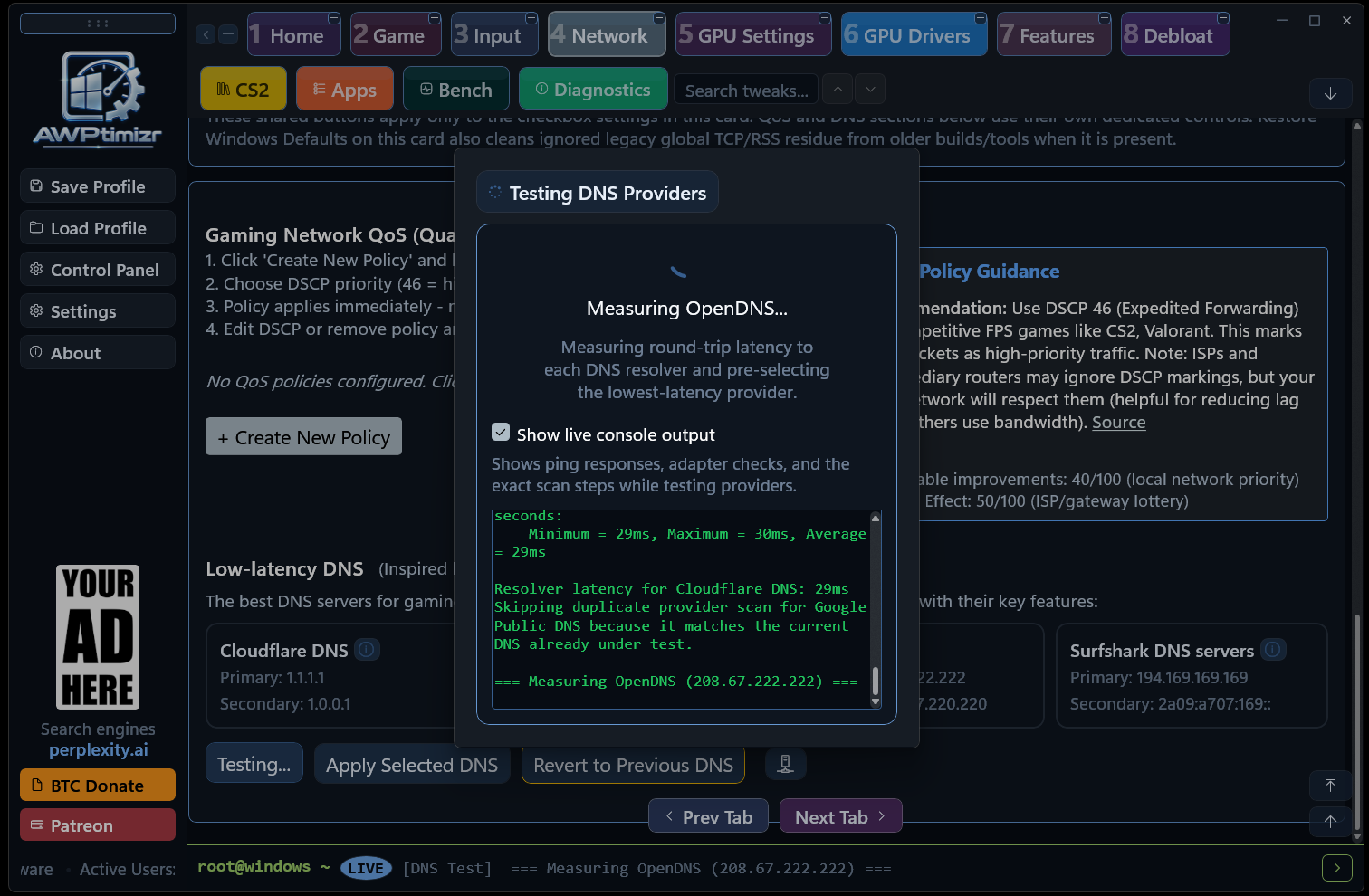Click the Cloudflare DNS info icon
1369x896 pixels.
pyautogui.click(x=367, y=649)
